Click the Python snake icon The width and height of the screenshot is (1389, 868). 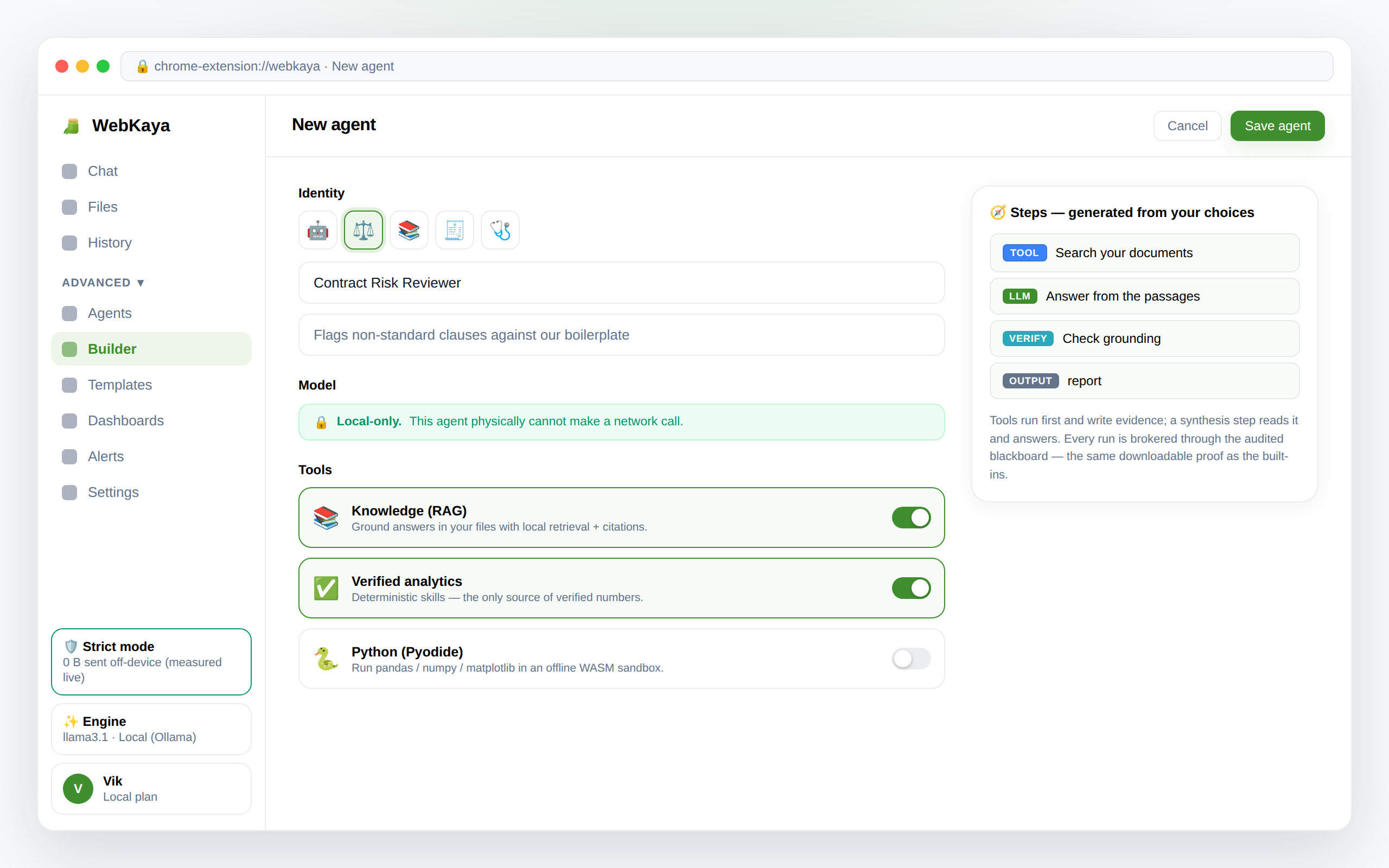click(326, 659)
